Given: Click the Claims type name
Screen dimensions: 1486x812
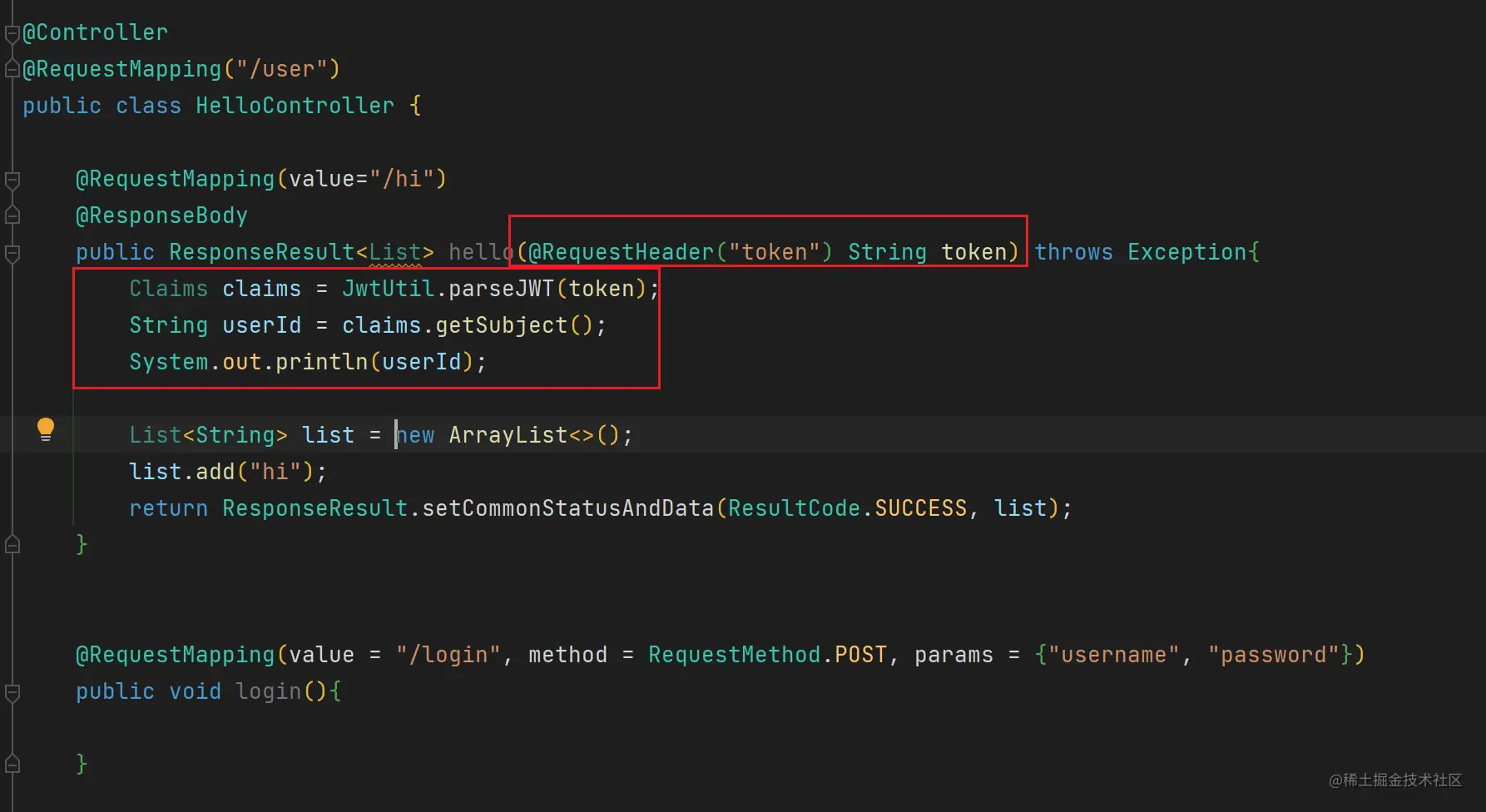Looking at the screenshot, I should click(169, 289).
